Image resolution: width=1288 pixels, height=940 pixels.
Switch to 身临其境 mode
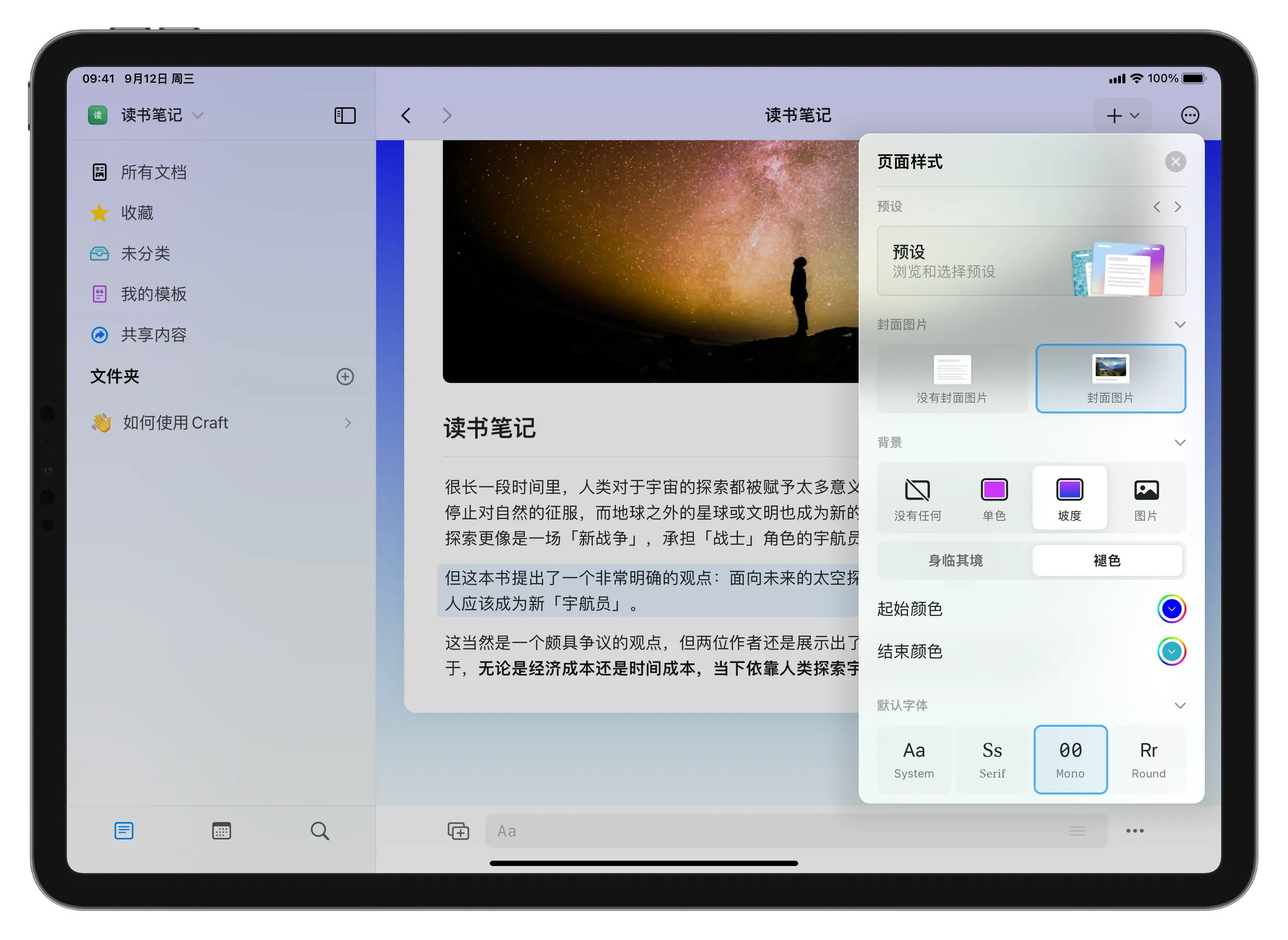[x=955, y=561]
